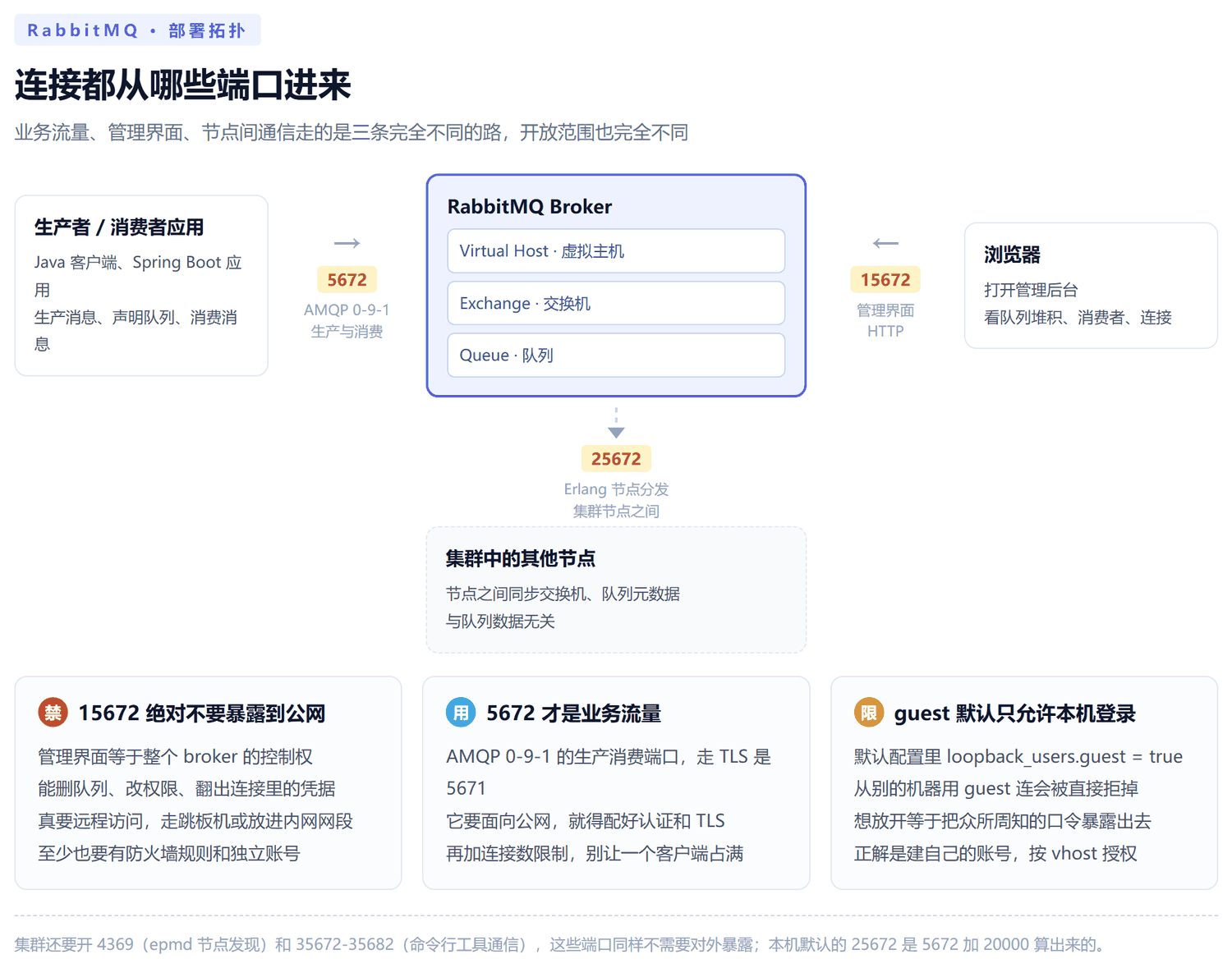Click the line loopback_users.guest = true
This screenshot has width=1232, height=968.
1018,756
